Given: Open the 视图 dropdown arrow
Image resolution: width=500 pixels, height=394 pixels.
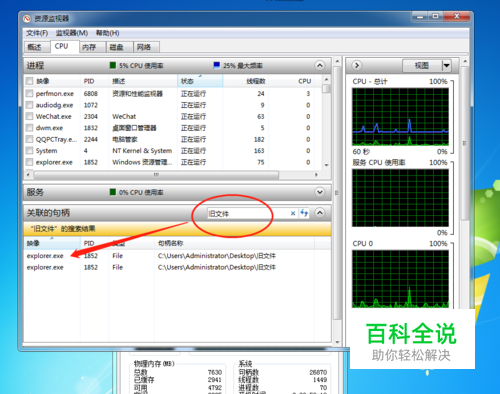Looking at the screenshot, I should point(446,66).
